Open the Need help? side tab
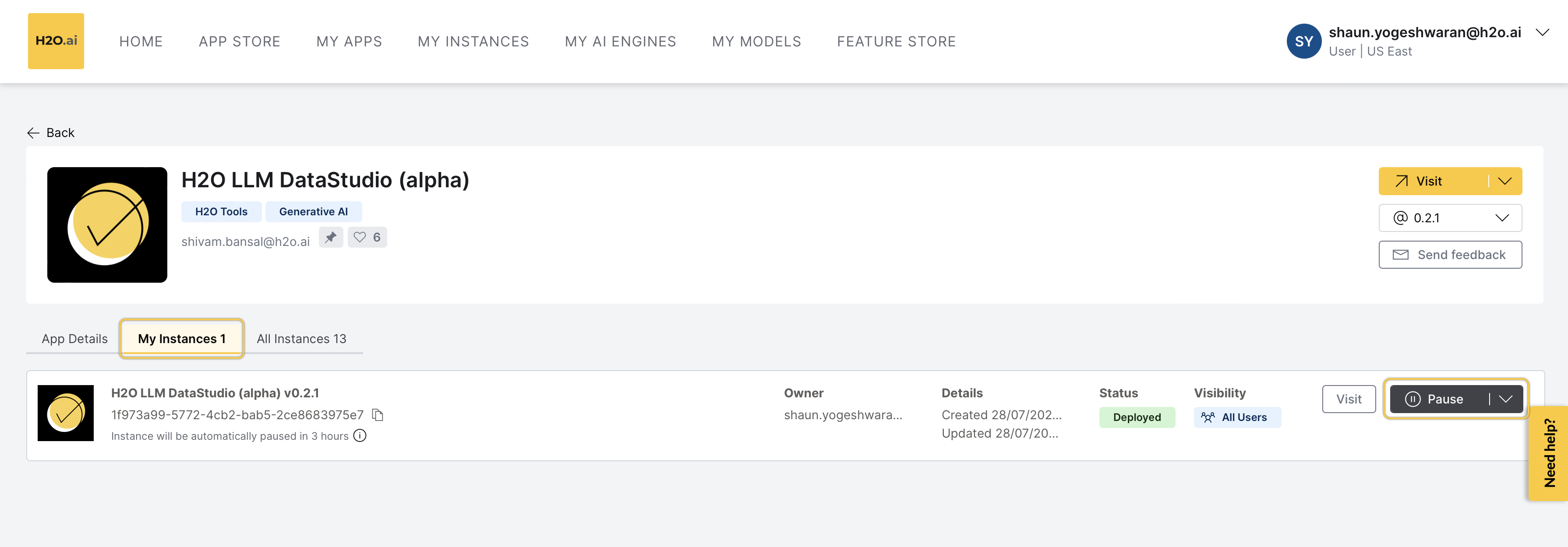This screenshot has width=1568, height=547. (1549, 453)
